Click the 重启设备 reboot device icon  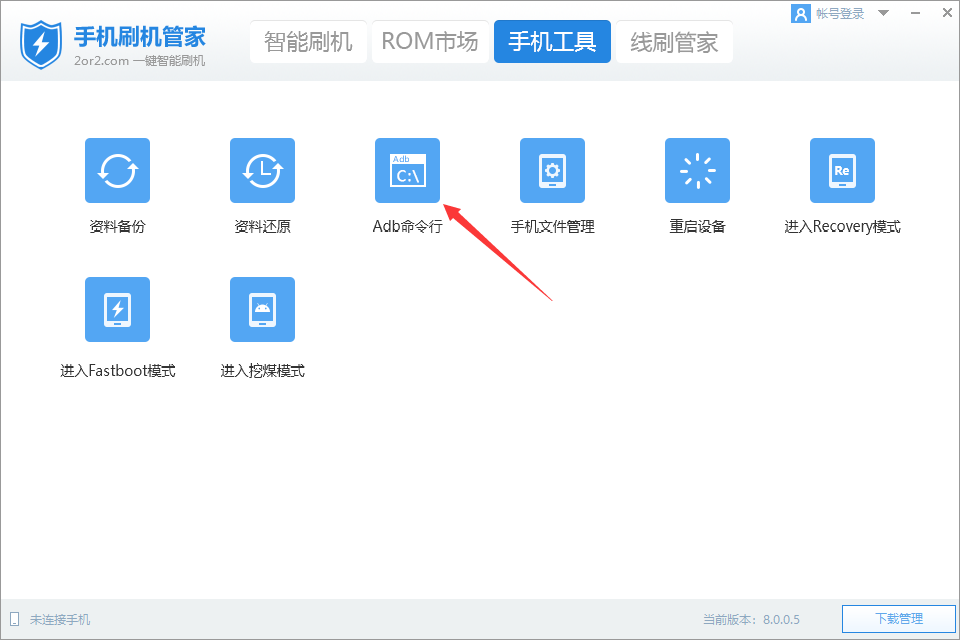(697, 171)
